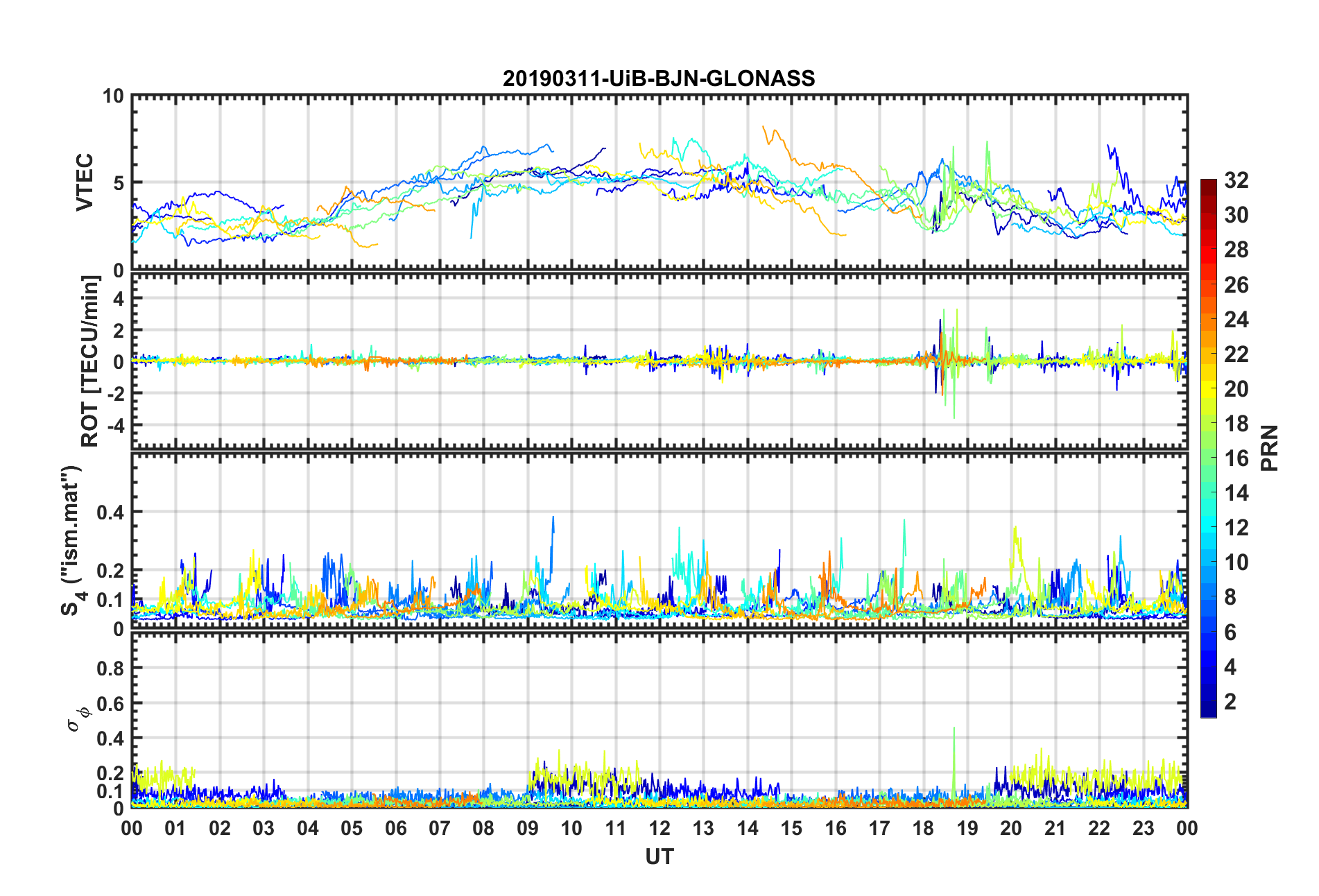This screenshot has width=1319, height=896.
Task: Click x-axis tick label 18
Action: pyautogui.click(x=923, y=828)
